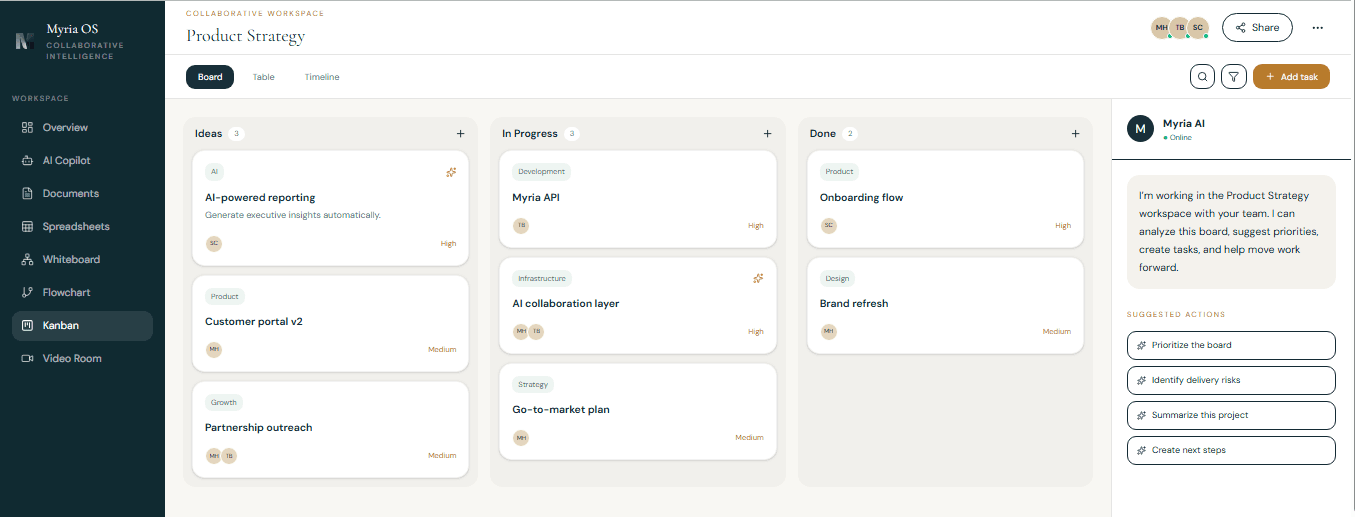Switch to the Timeline view tab
1355x517 pixels.
coord(322,77)
